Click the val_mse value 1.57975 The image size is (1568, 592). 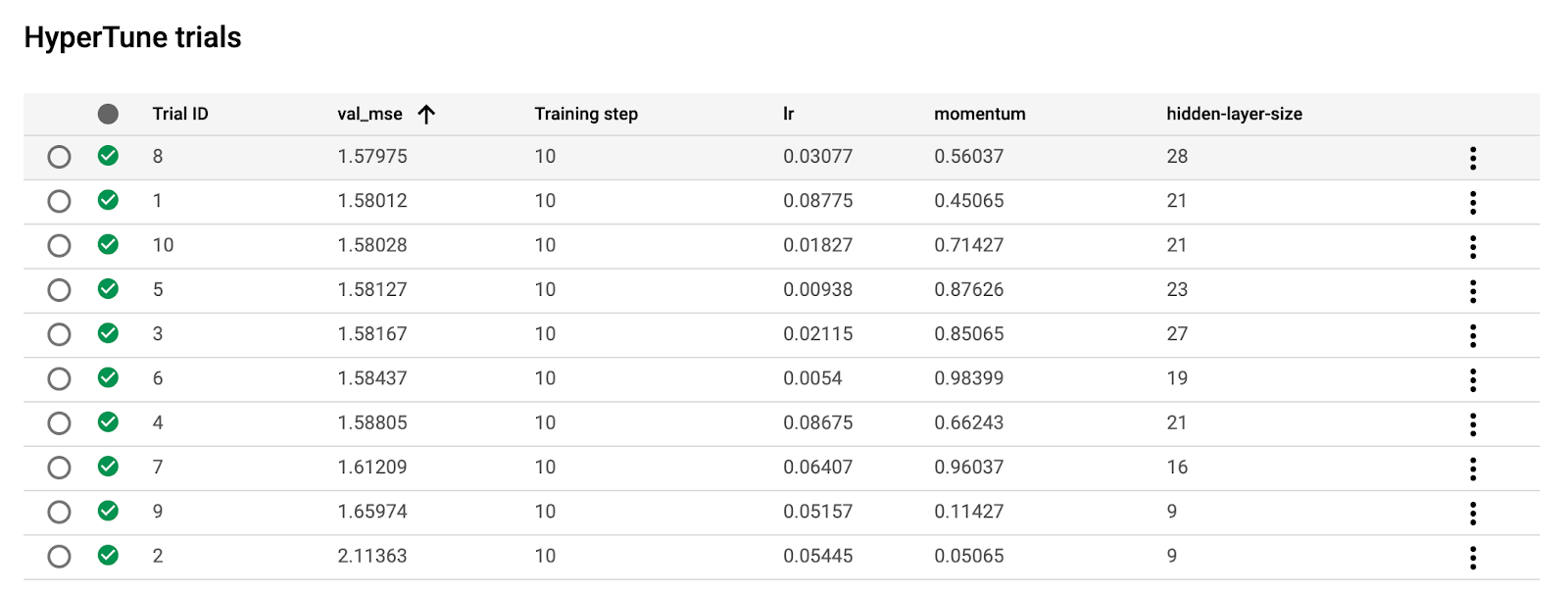pyautogui.click(x=372, y=157)
